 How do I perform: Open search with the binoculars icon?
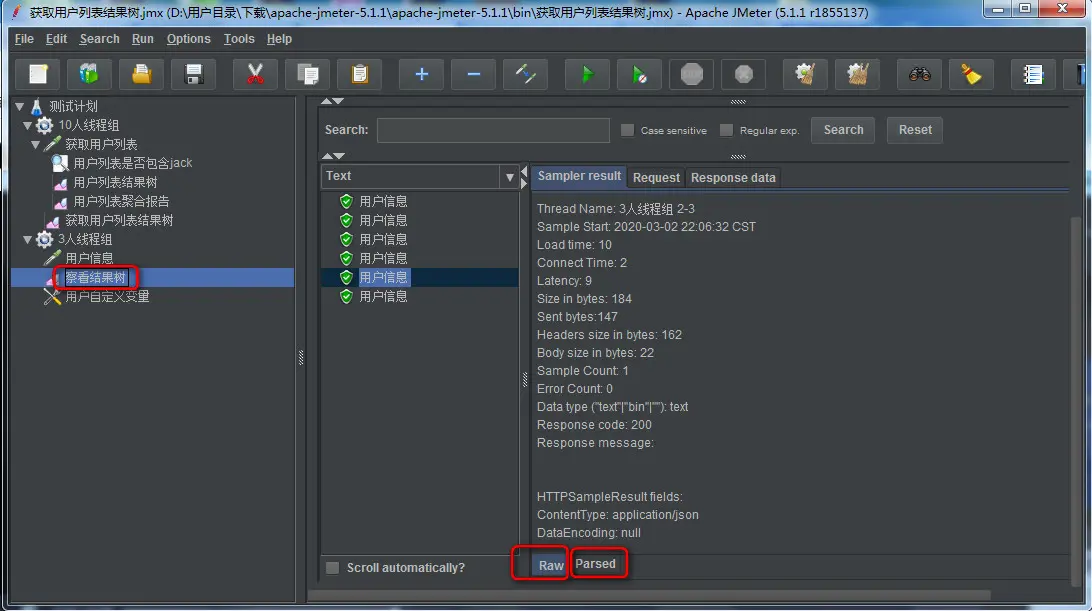coord(919,74)
